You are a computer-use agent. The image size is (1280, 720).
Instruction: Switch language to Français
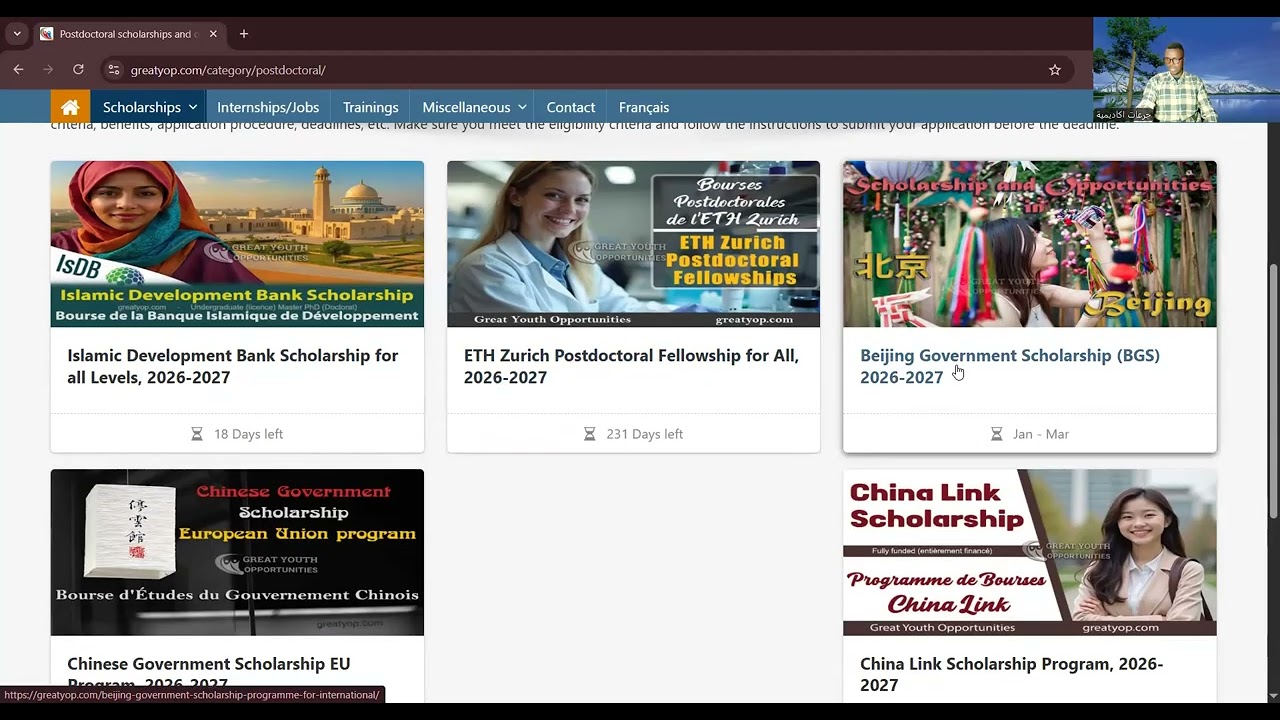coord(644,107)
